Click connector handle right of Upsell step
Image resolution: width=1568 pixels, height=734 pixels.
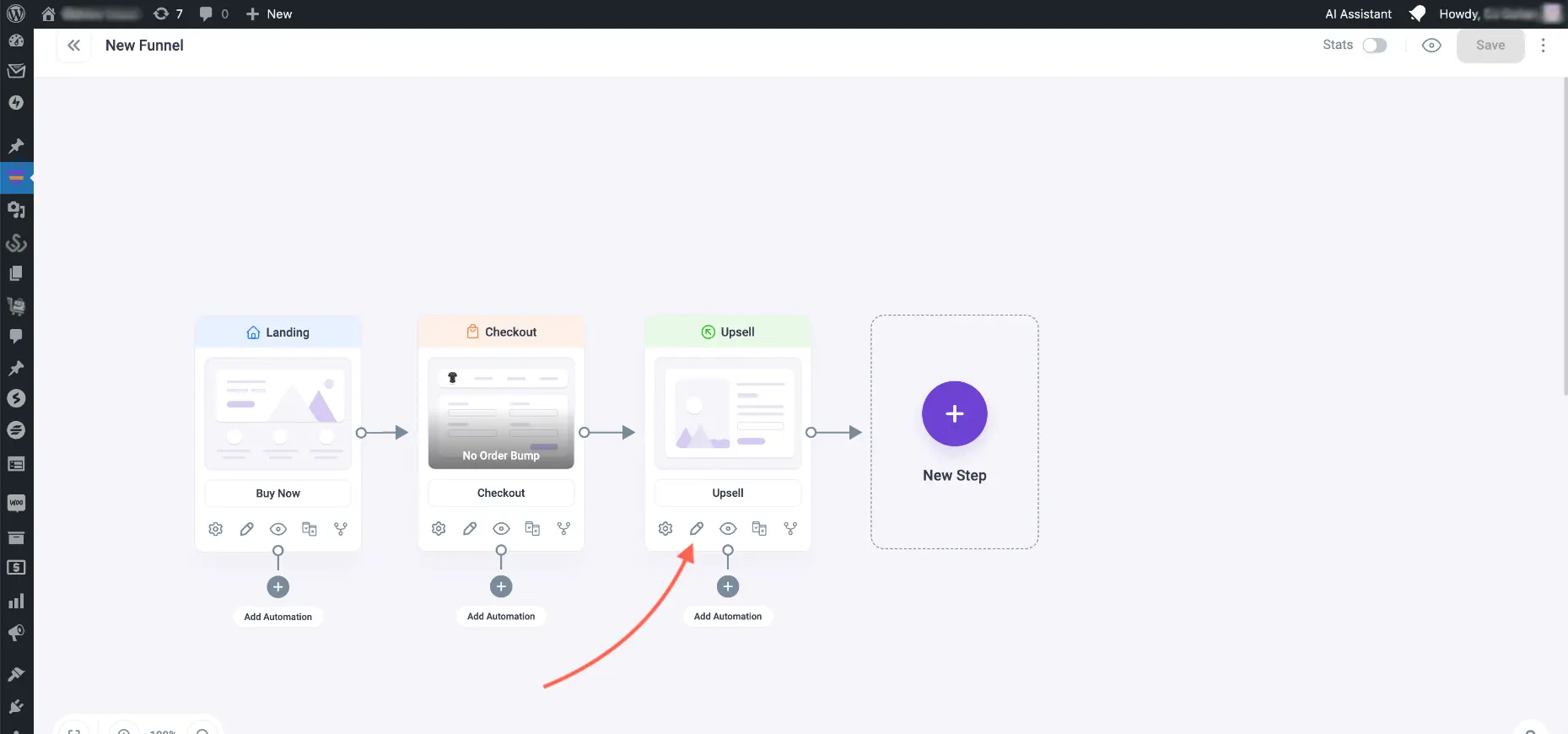(x=811, y=432)
